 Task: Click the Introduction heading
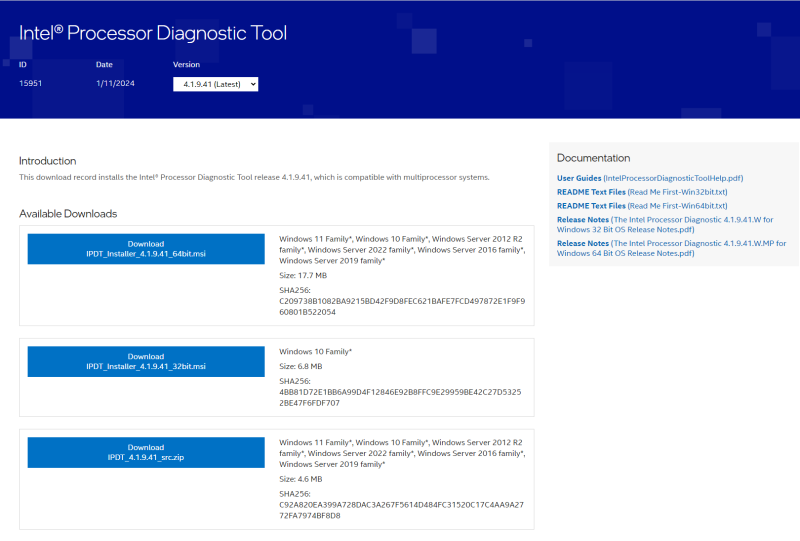click(x=47, y=161)
